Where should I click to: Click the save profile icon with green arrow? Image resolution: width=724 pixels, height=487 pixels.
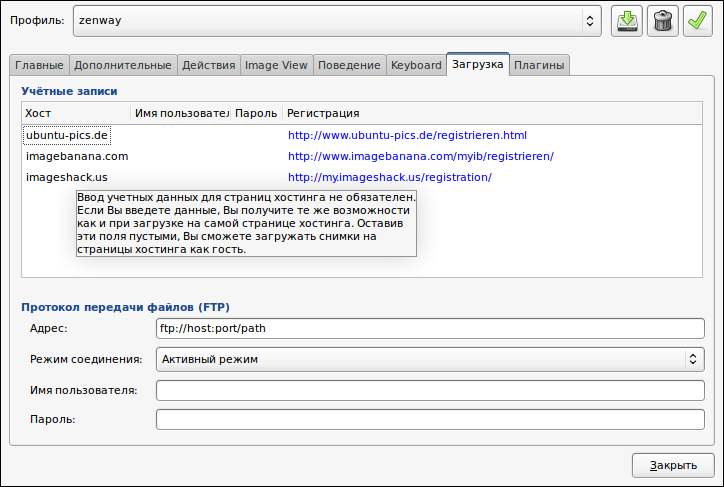[627, 21]
